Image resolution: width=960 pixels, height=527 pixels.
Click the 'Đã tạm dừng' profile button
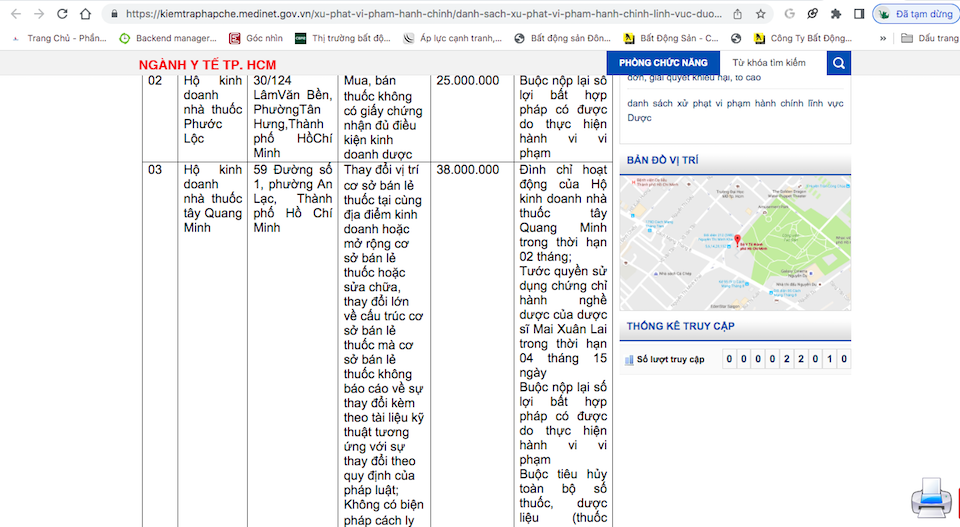point(915,14)
